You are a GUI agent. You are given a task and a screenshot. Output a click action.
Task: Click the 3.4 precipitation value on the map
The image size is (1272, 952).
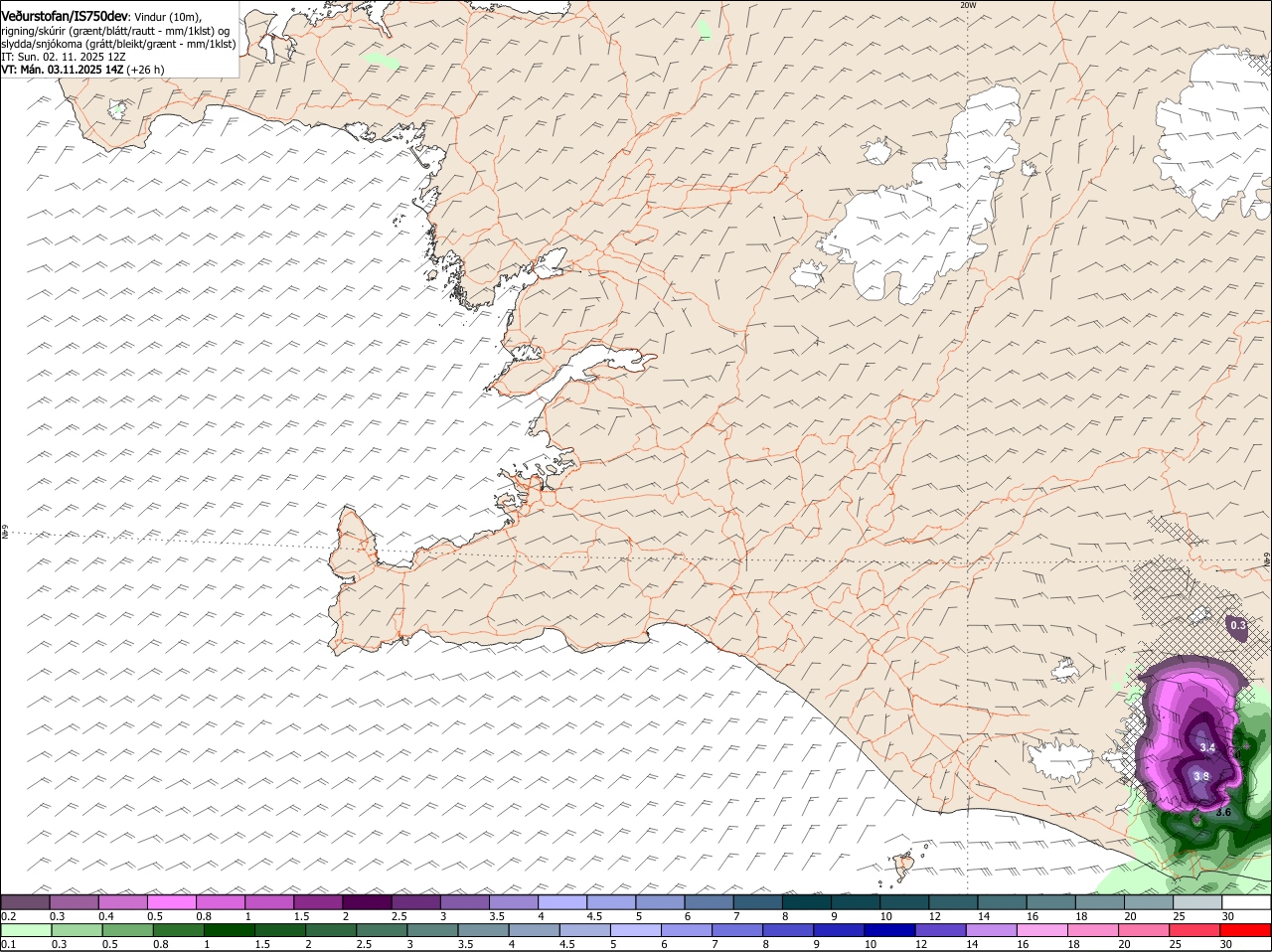[1207, 747]
